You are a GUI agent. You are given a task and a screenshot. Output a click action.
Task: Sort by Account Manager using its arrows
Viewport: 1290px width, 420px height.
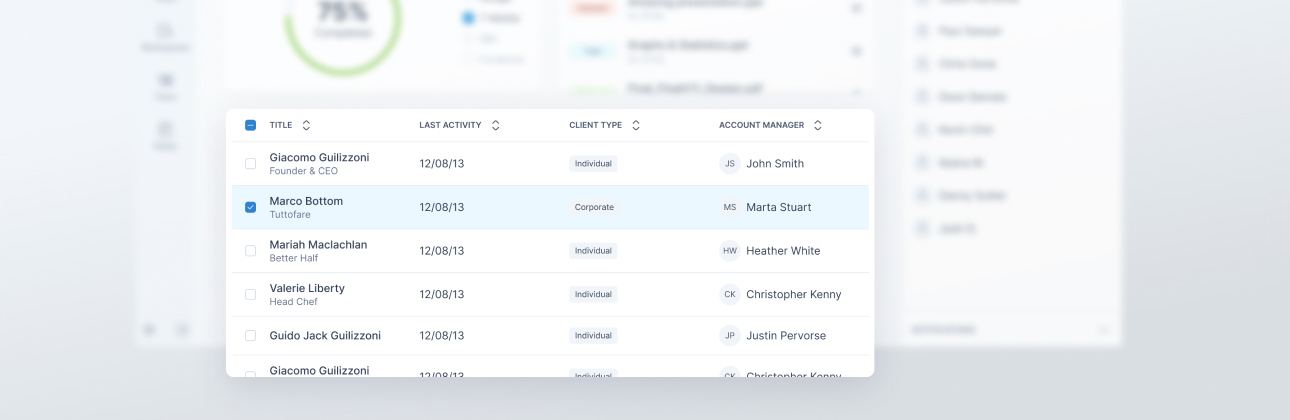tap(818, 125)
